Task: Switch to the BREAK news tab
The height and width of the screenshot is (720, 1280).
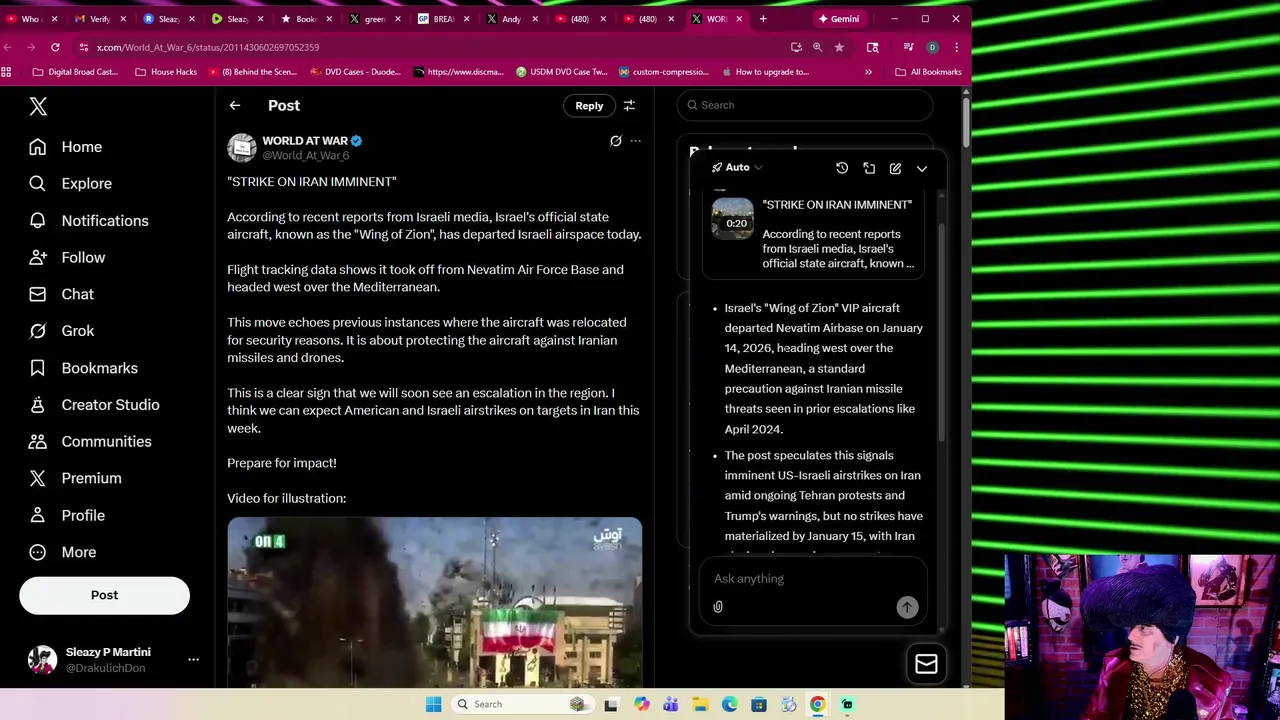Action: point(443,19)
